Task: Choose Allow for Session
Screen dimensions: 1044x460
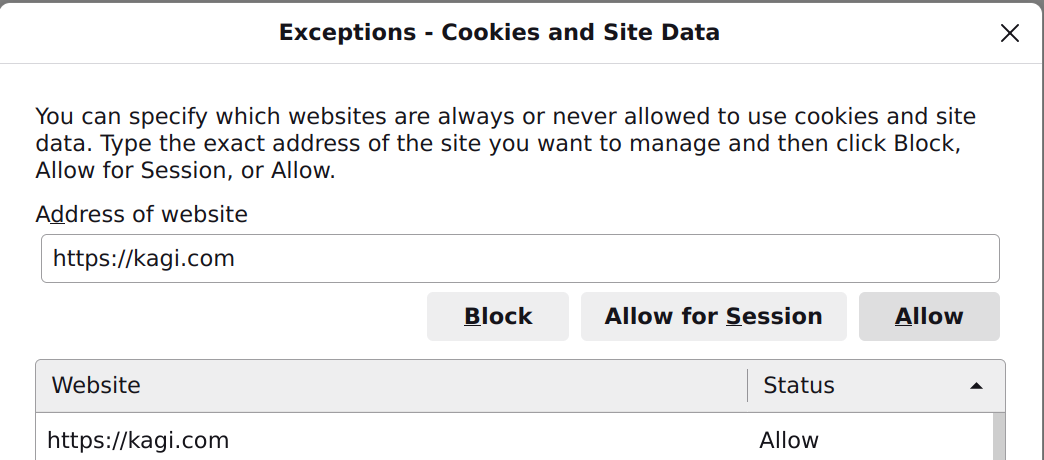Action: [713, 317]
